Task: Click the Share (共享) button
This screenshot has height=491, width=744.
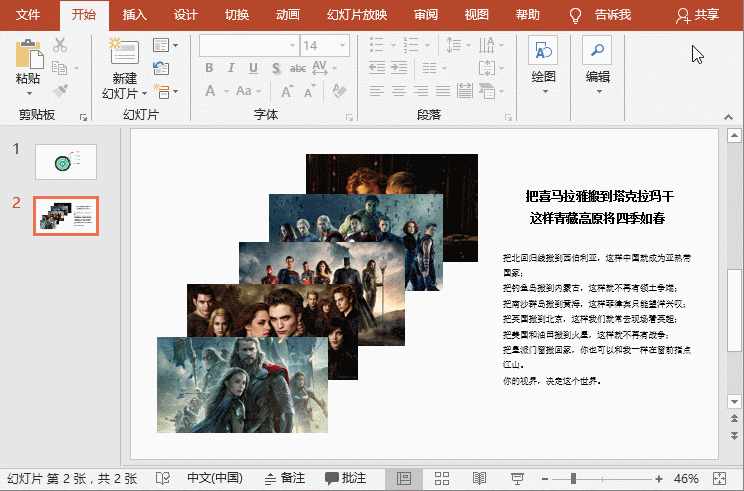Action: coord(698,15)
